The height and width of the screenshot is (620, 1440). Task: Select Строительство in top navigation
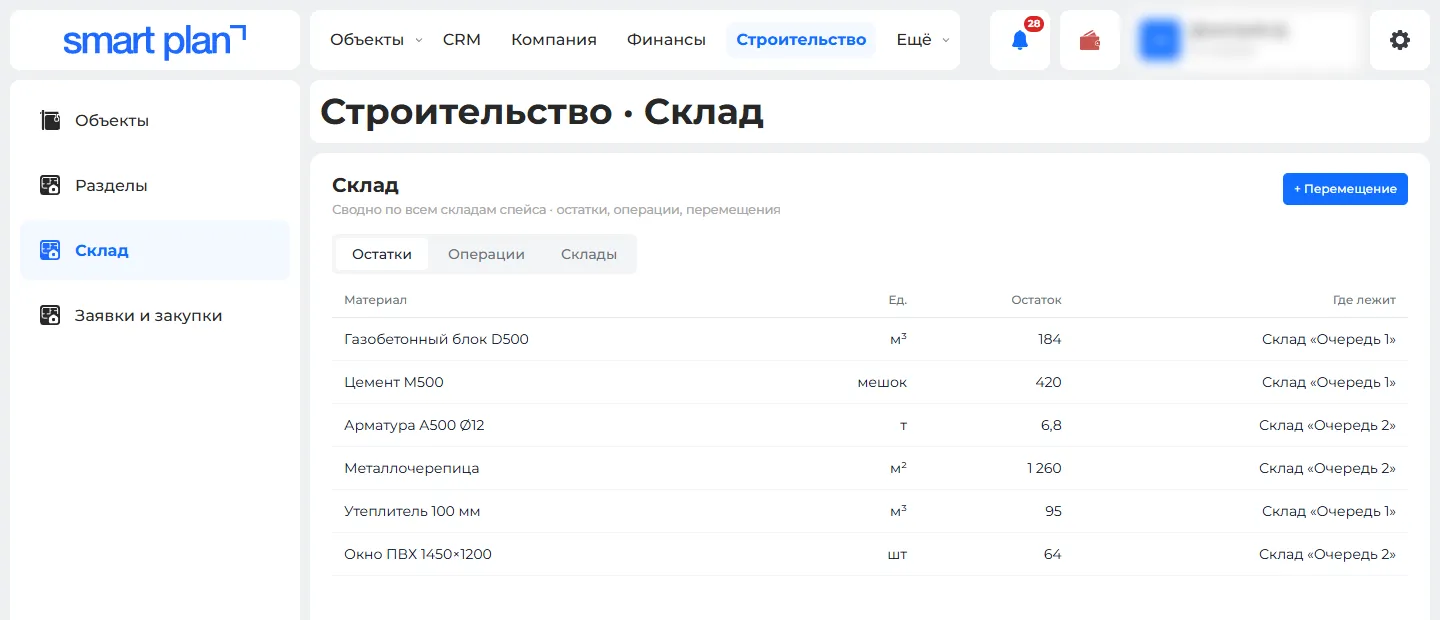pyautogui.click(x=801, y=40)
